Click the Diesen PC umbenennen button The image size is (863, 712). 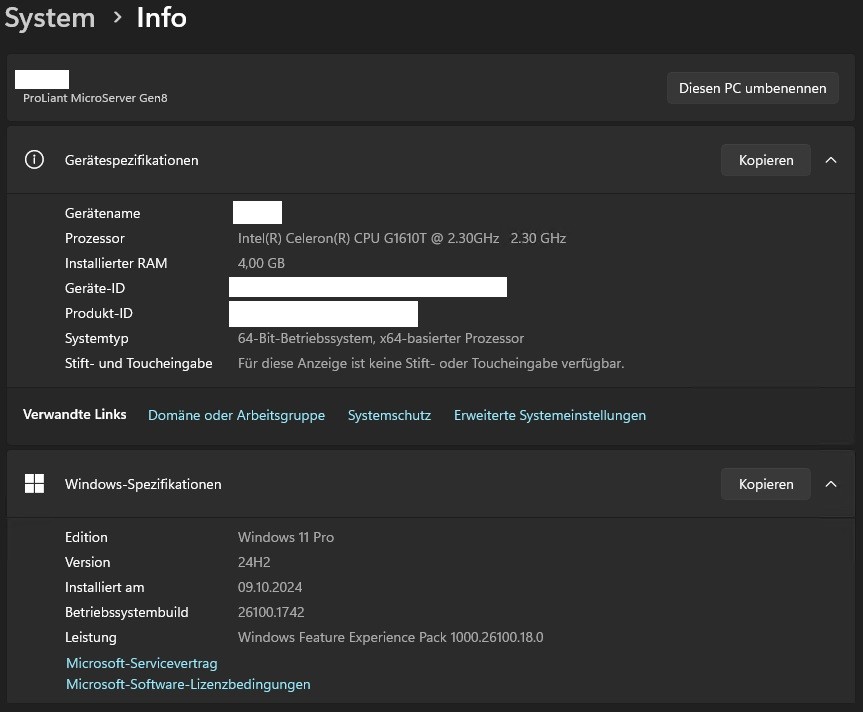(x=752, y=88)
